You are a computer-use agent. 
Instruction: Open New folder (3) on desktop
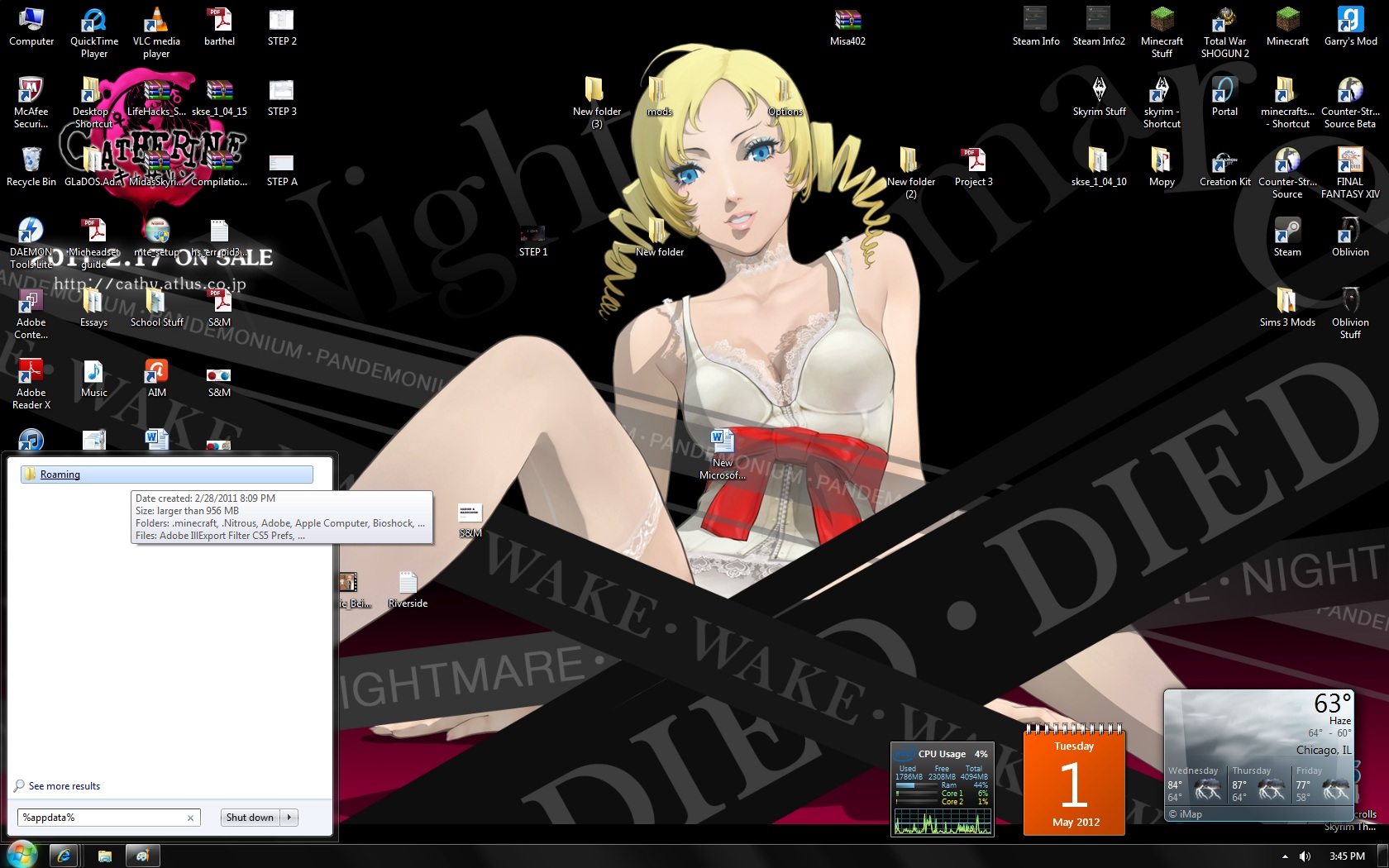point(596,103)
